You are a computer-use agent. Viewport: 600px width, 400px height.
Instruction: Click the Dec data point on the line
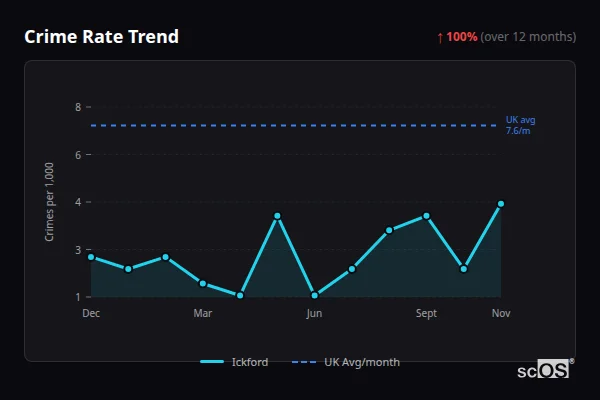(91, 257)
